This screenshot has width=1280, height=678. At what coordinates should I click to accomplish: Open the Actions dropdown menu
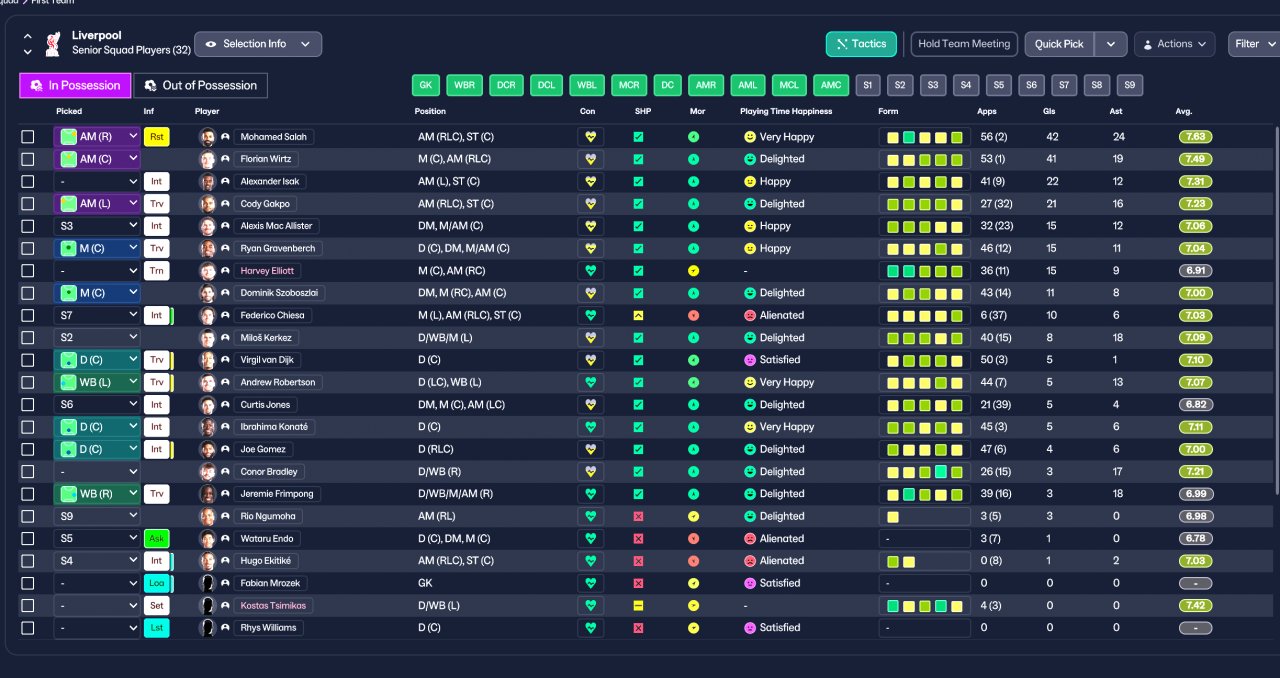click(1174, 44)
